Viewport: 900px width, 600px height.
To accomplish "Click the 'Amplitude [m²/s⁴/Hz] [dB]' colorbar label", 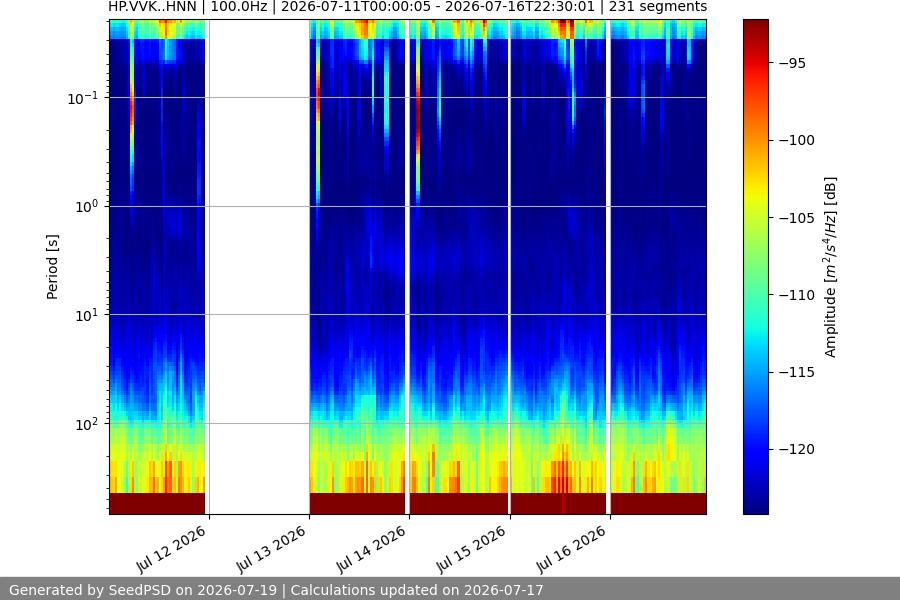I will point(831,267).
